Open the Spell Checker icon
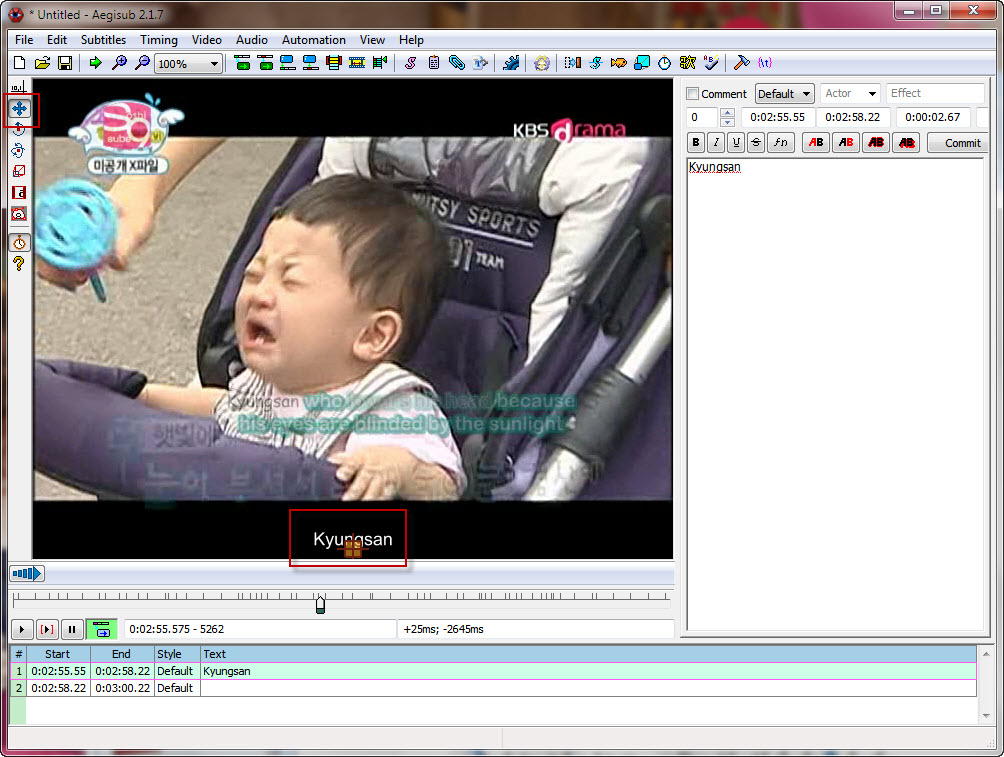The width and height of the screenshot is (1004, 757). pyautogui.click(x=711, y=63)
